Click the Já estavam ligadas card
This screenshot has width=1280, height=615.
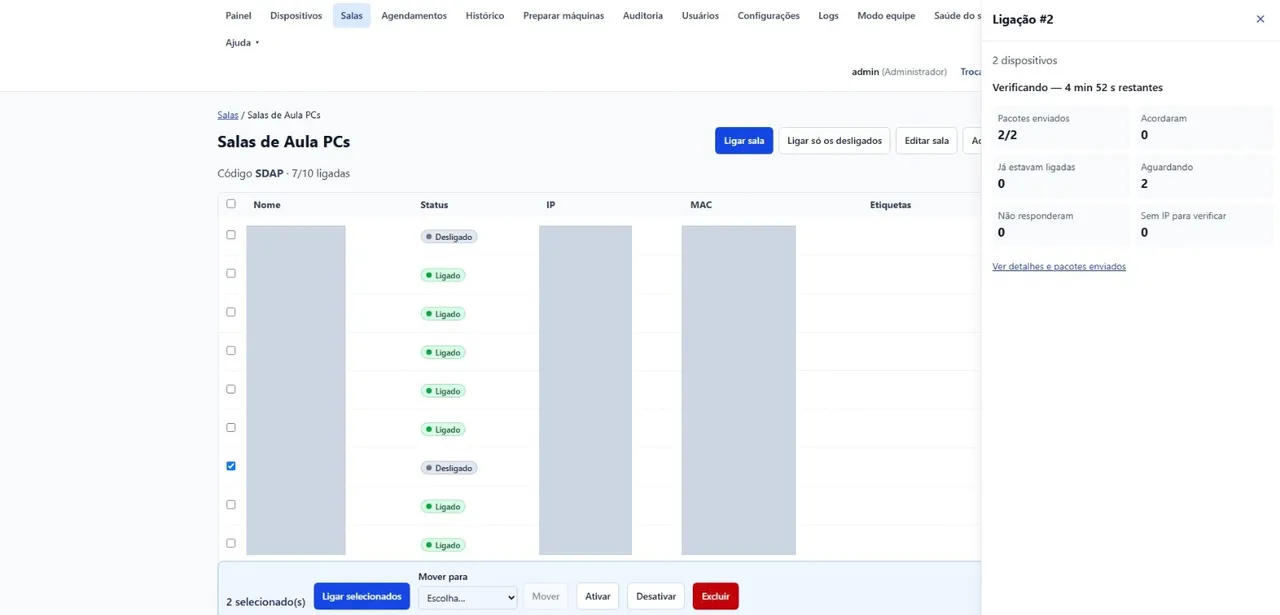(1060, 176)
